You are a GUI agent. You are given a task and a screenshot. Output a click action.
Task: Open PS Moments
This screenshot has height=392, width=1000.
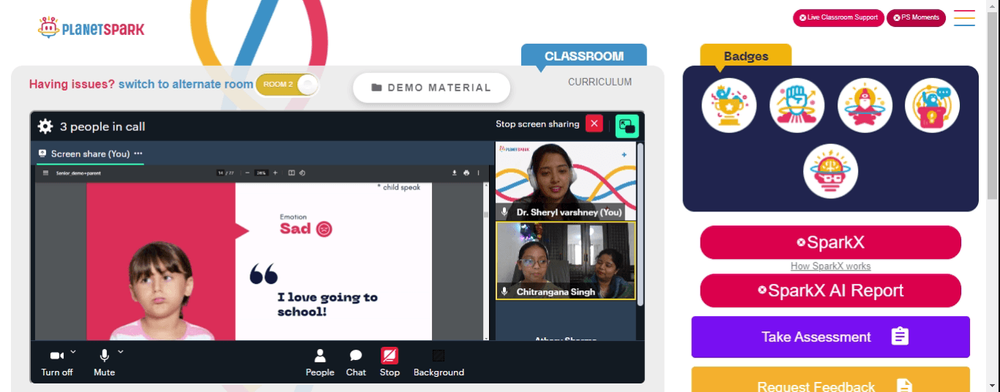point(916,18)
